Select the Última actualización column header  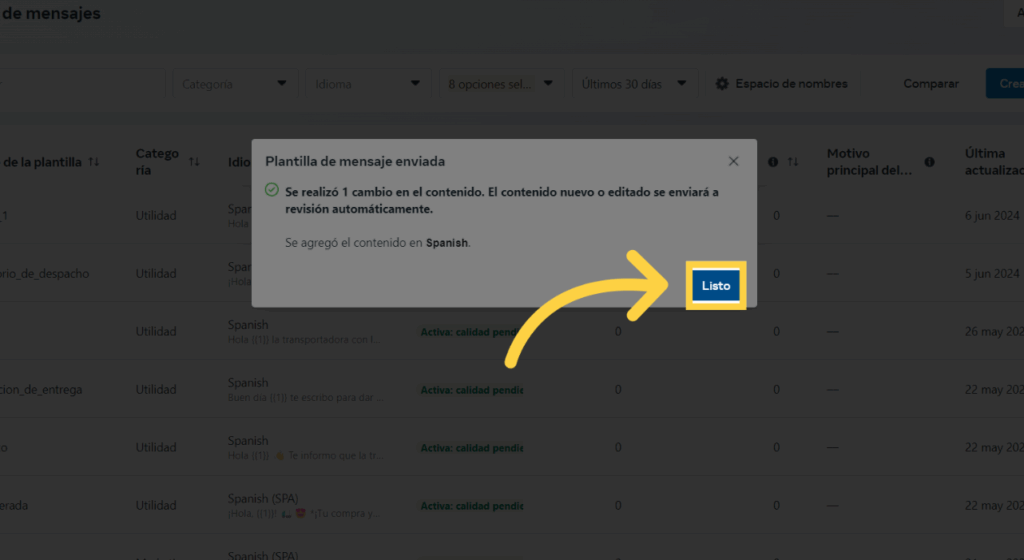[x=992, y=162]
